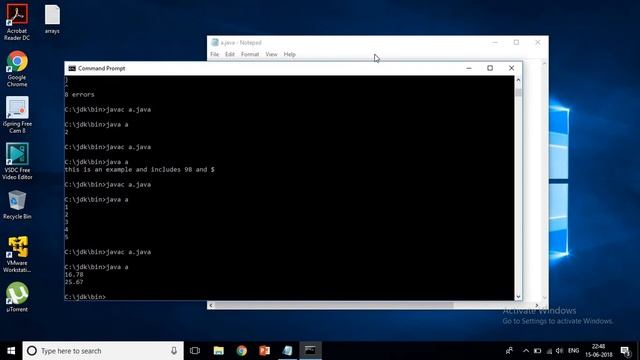Click Notepad horizontal scrollbar right arrow
The width and height of the screenshot is (640, 360).
[537, 305]
